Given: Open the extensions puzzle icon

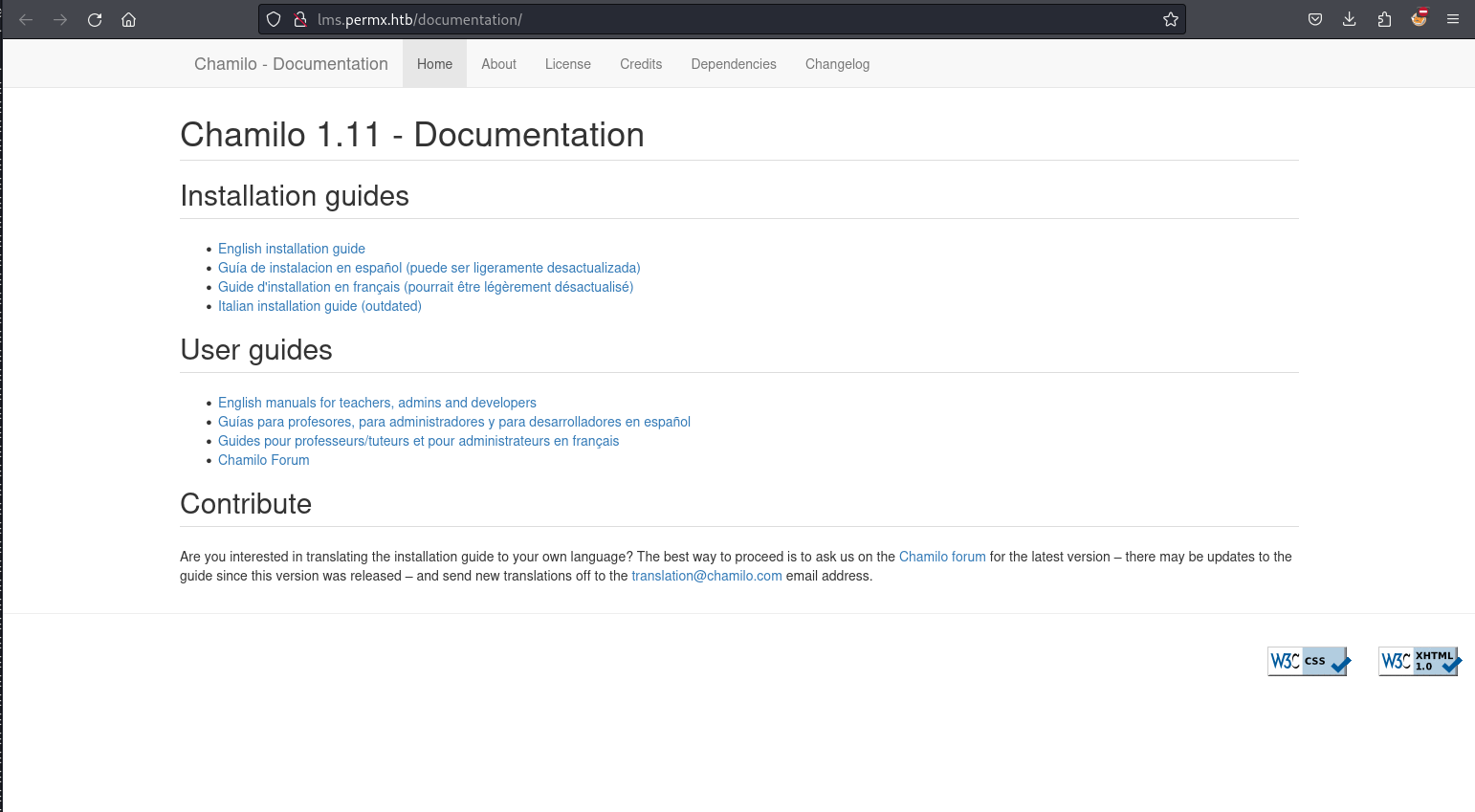Looking at the screenshot, I should point(1384,19).
